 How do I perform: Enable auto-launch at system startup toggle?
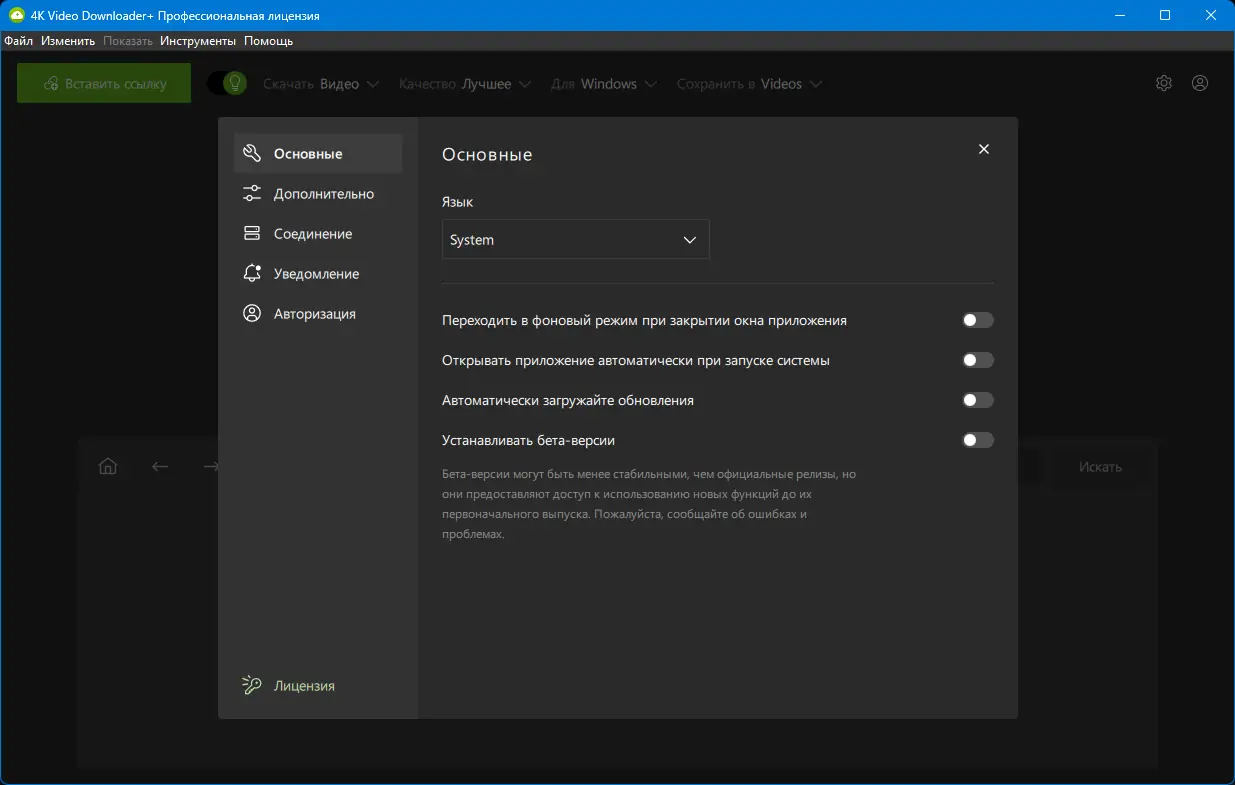(x=978, y=360)
